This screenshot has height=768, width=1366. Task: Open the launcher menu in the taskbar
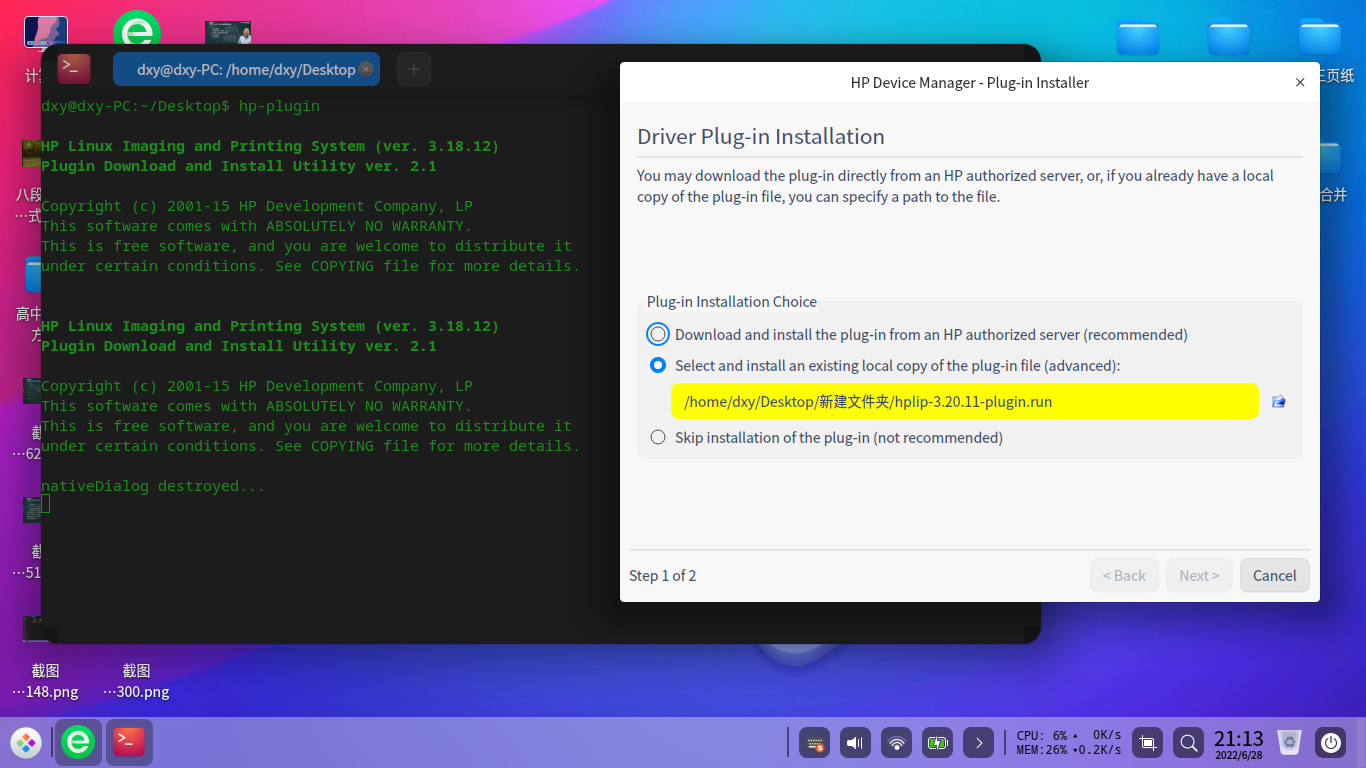tap(26, 743)
